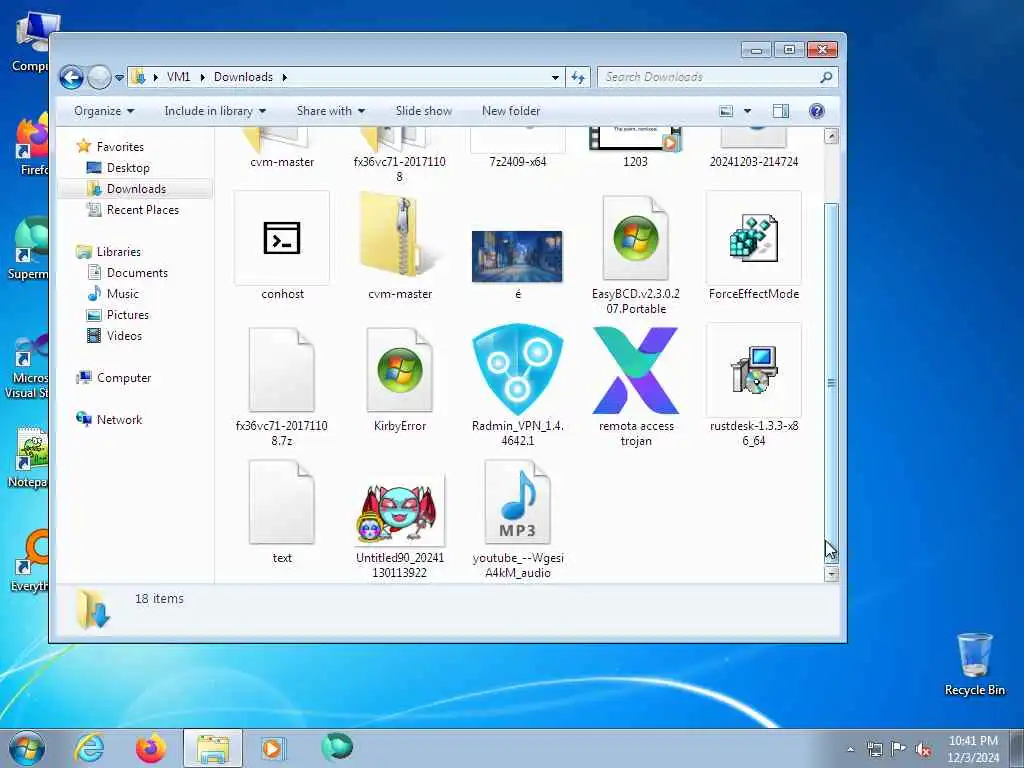Click the Forward navigation arrow
Image resolution: width=1024 pixels, height=768 pixels.
(x=99, y=77)
